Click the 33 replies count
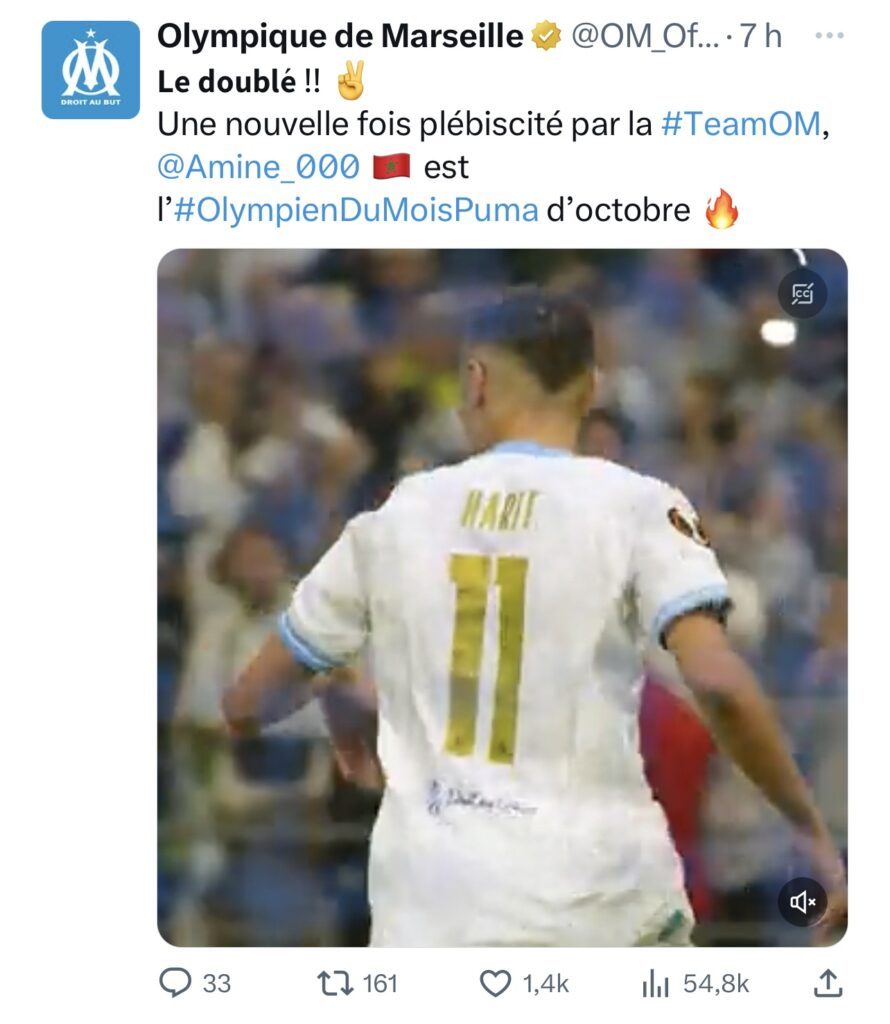890x1024 pixels. pos(217,984)
